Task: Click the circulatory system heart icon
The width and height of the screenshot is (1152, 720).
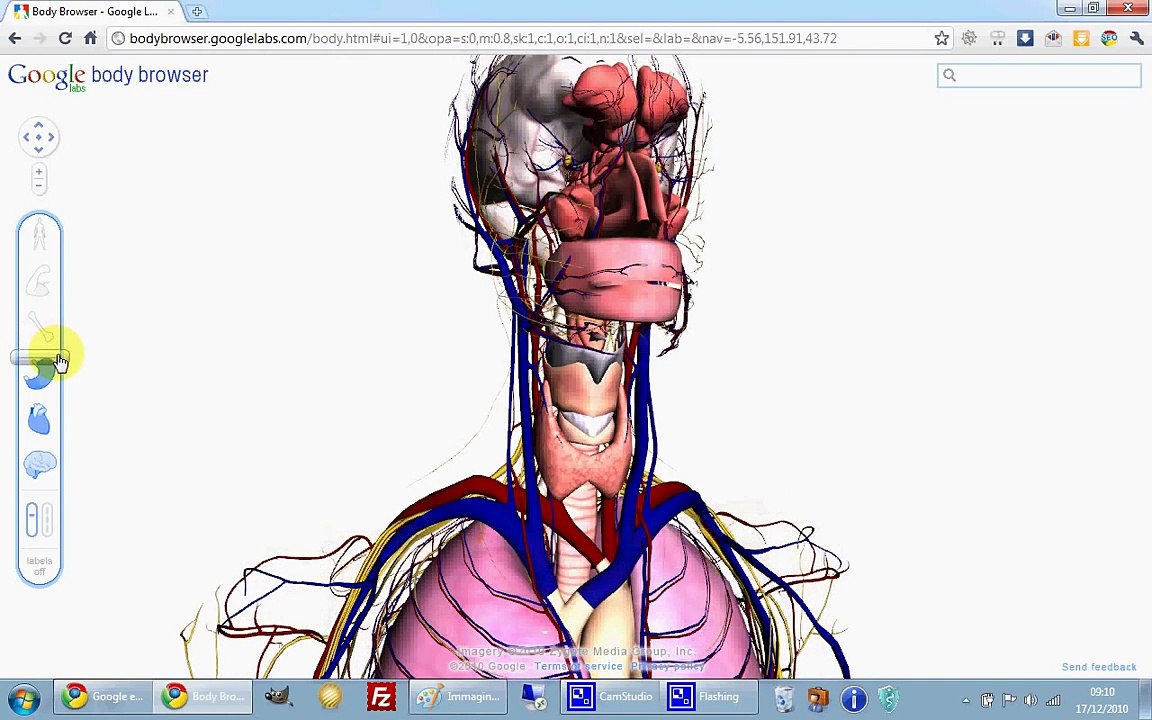Action: pos(39,420)
